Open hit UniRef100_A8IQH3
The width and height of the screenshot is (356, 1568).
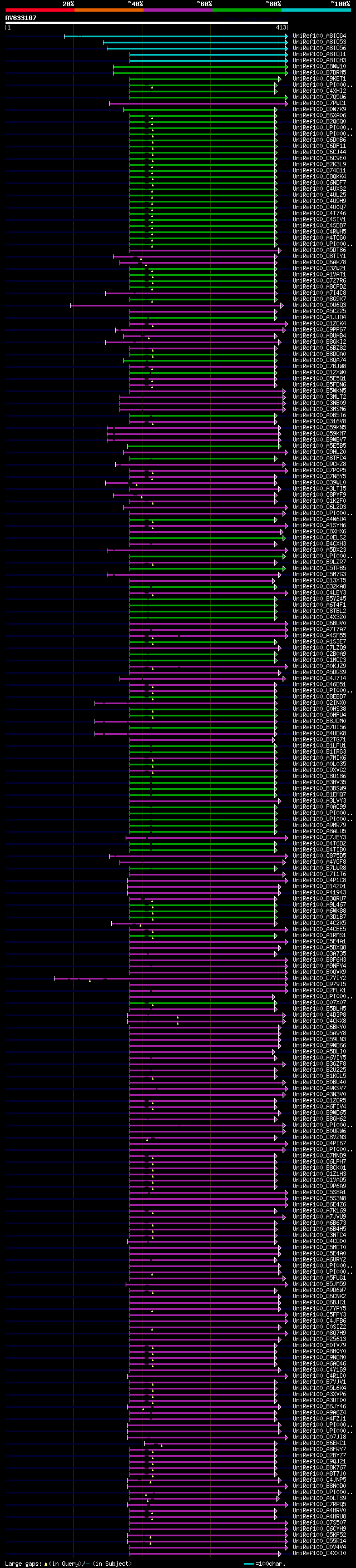(x=319, y=60)
